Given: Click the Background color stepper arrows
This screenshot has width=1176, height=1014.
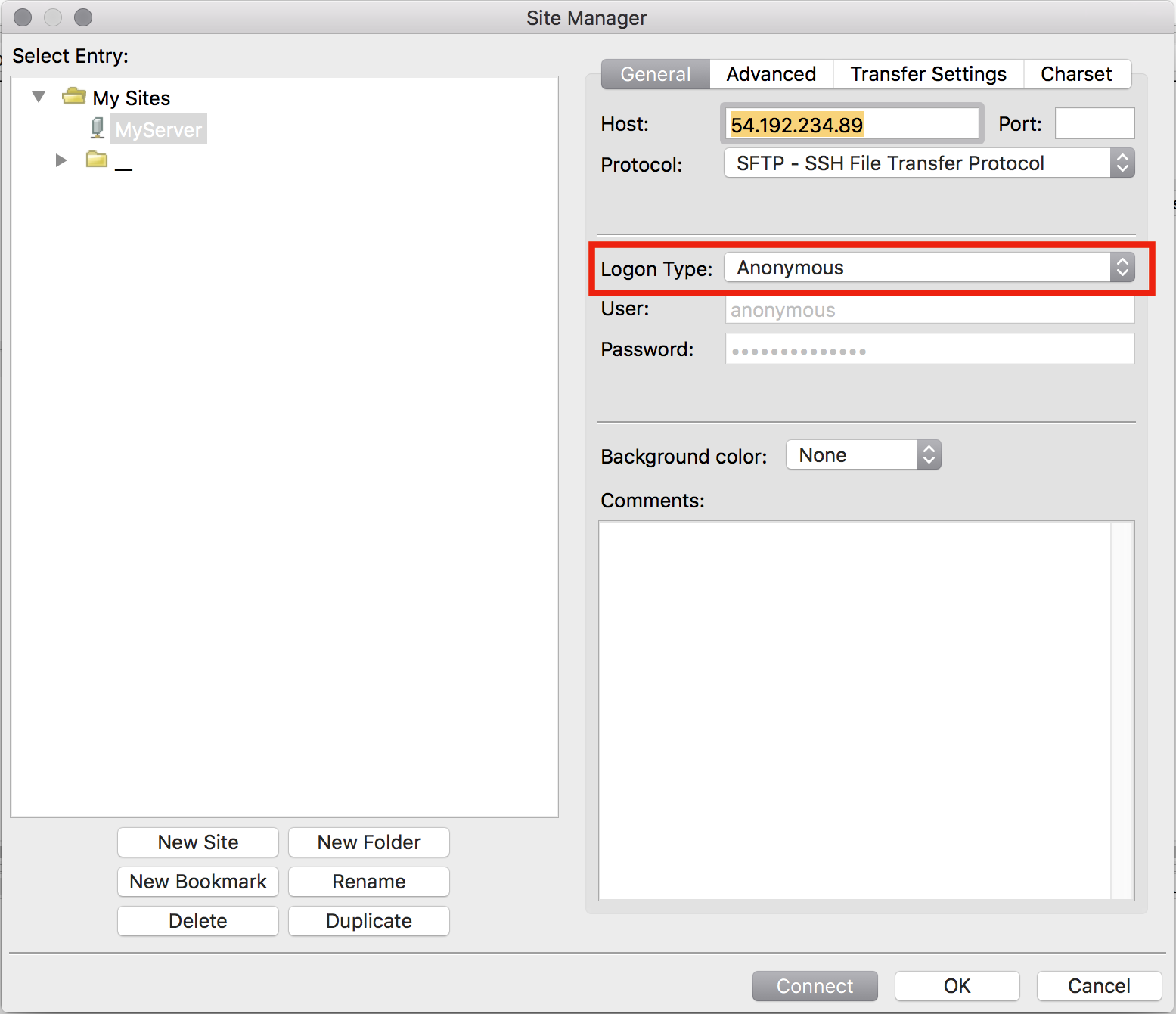Looking at the screenshot, I should (928, 454).
